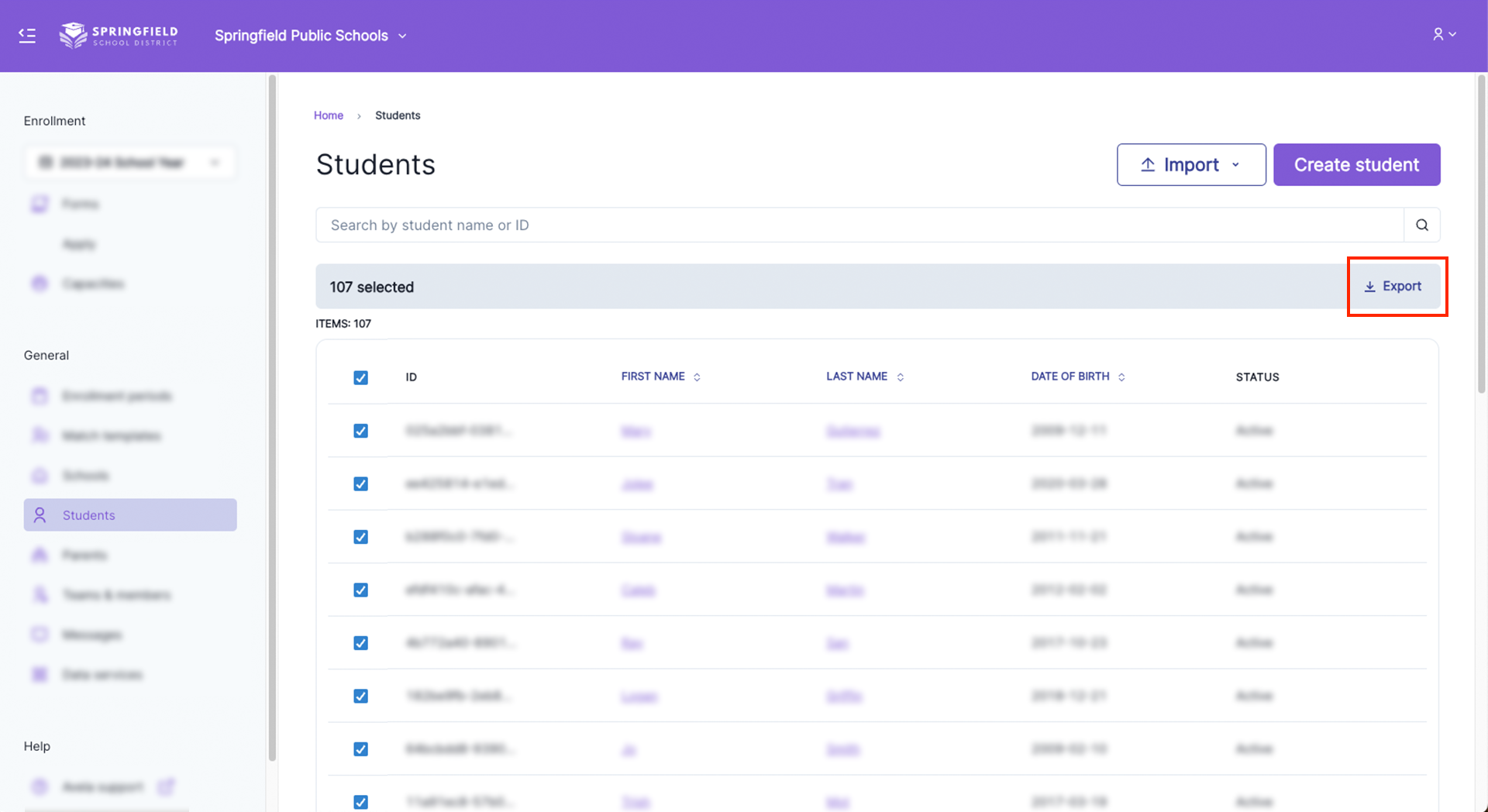Select Students in the sidebar navigation
The height and width of the screenshot is (812, 1488).
pyautogui.click(x=88, y=514)
